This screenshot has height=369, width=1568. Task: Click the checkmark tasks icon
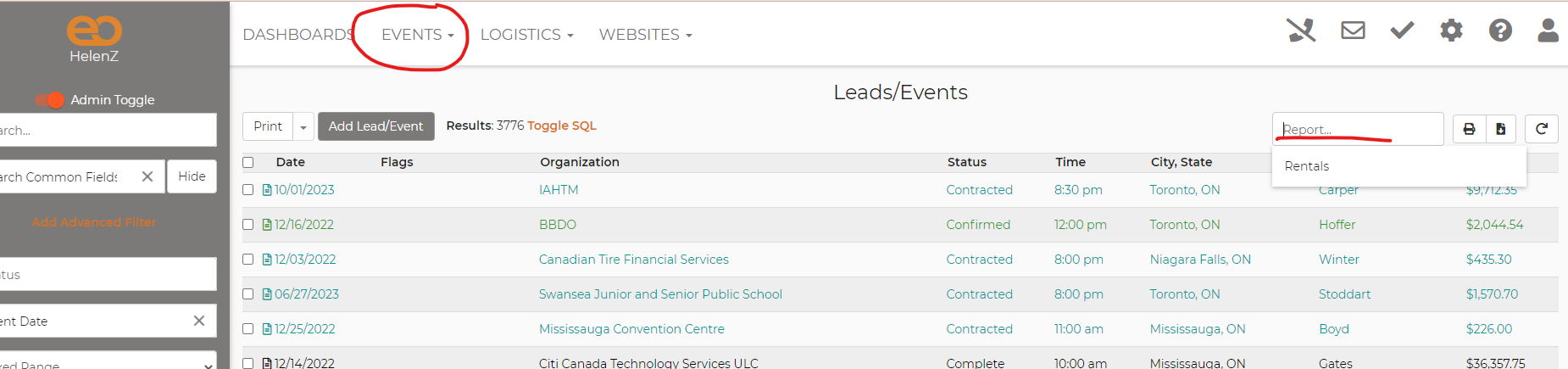tap(1402, 31)
